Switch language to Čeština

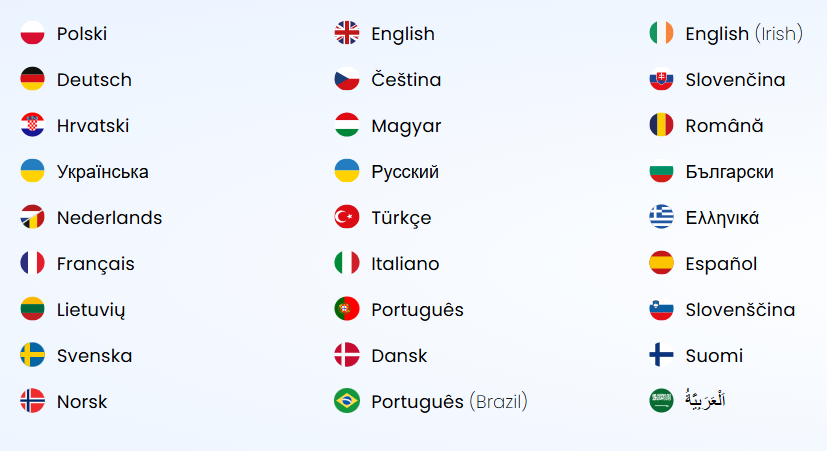406,79
